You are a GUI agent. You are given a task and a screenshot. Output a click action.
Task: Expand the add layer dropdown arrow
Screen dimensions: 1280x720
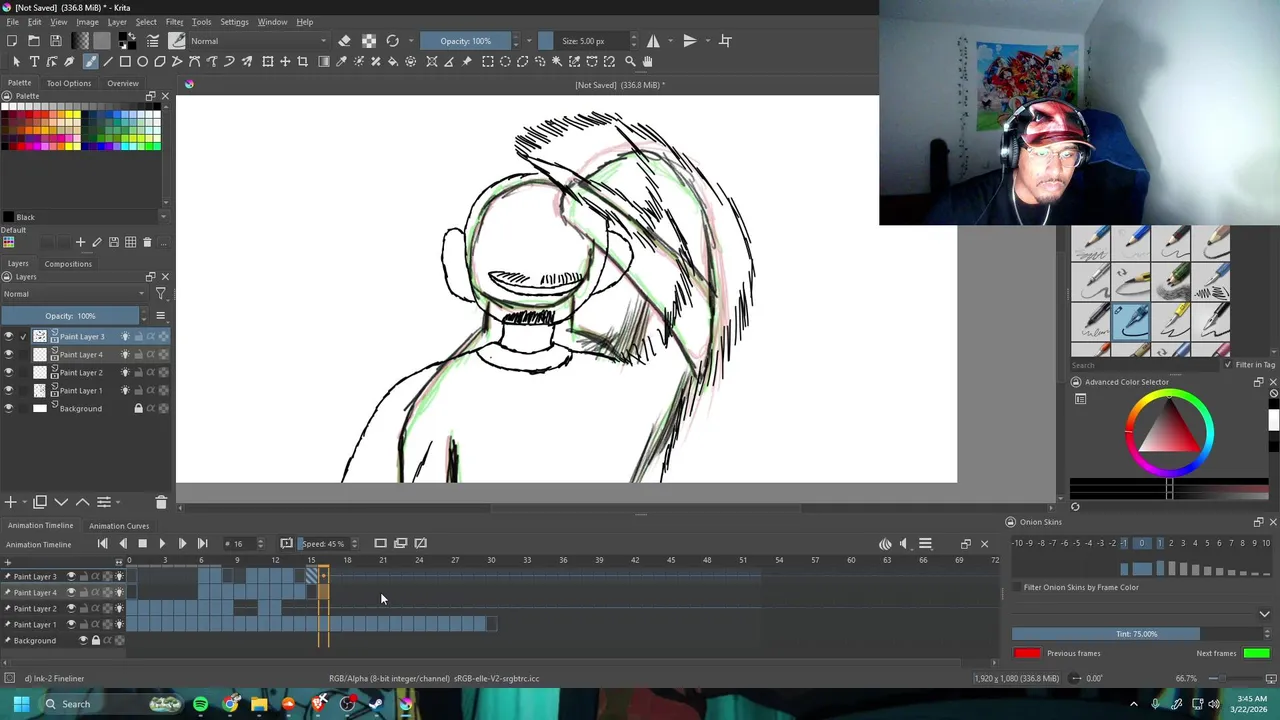click(23, 502)
